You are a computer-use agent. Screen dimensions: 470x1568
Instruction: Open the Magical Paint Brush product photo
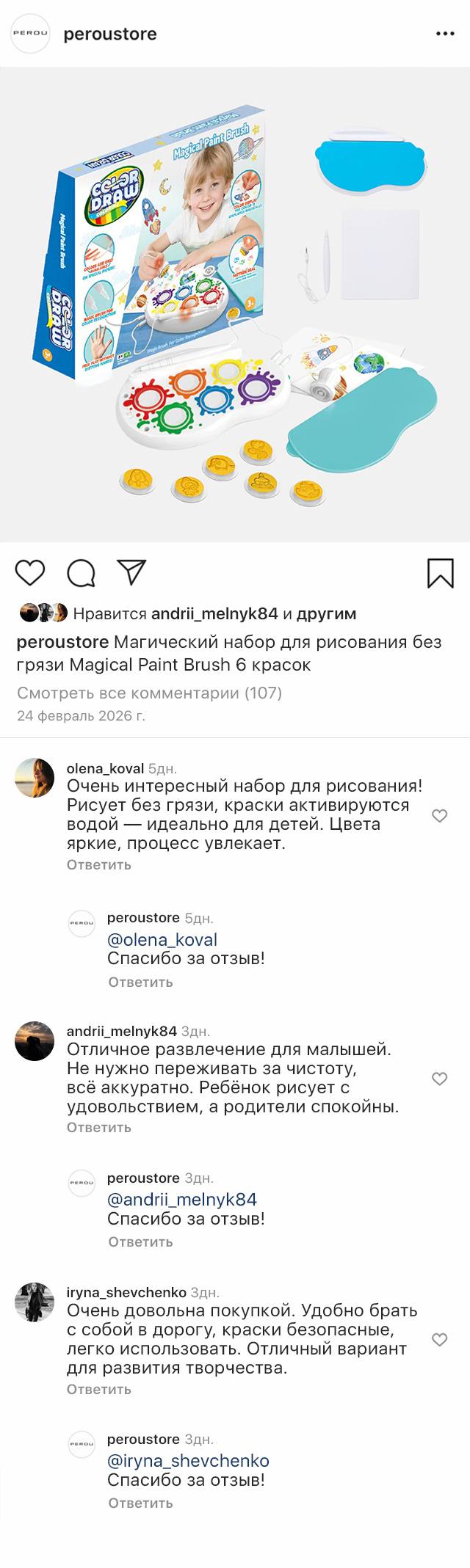[235, 305]
